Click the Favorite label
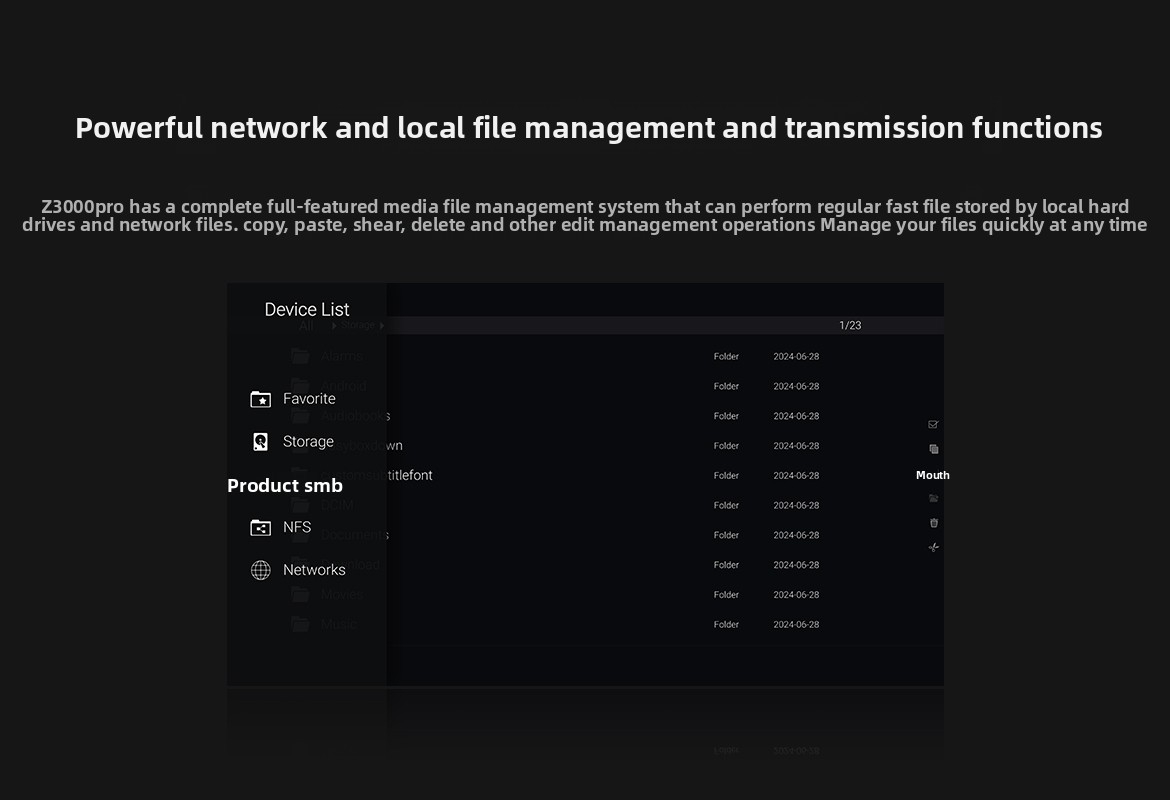 coord(309,399)
